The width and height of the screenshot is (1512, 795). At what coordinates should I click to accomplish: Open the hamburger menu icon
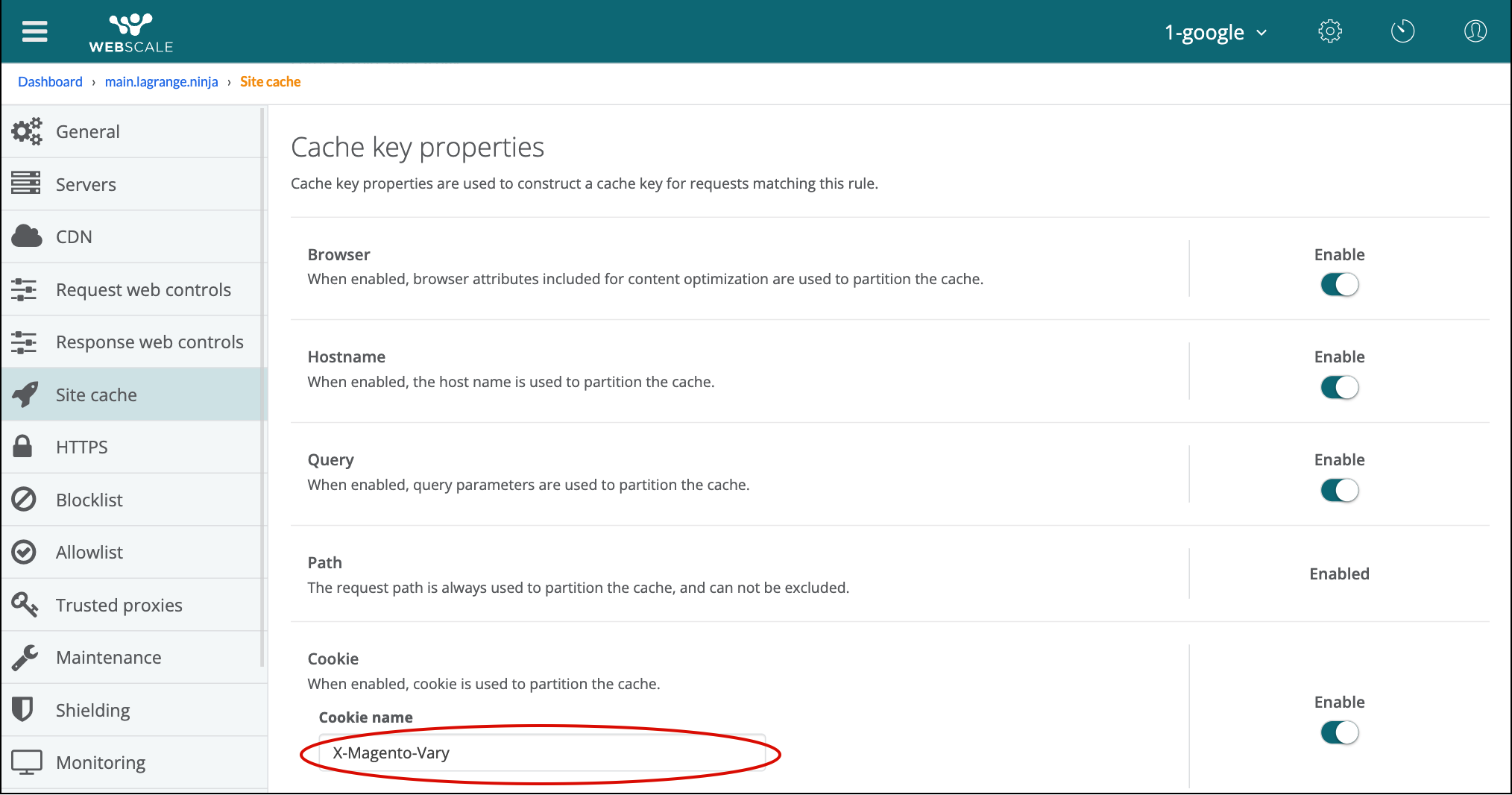pyautogui.click(x=34, y=31)
